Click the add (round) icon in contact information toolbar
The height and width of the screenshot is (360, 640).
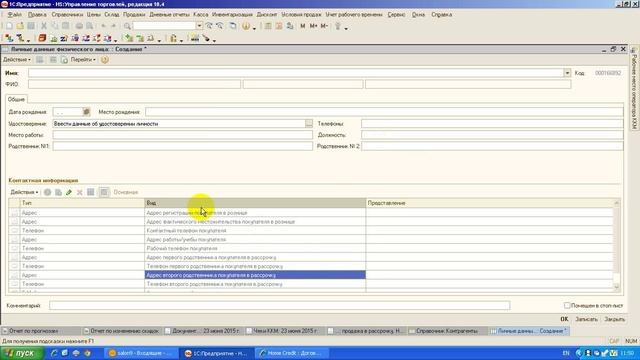47,192
